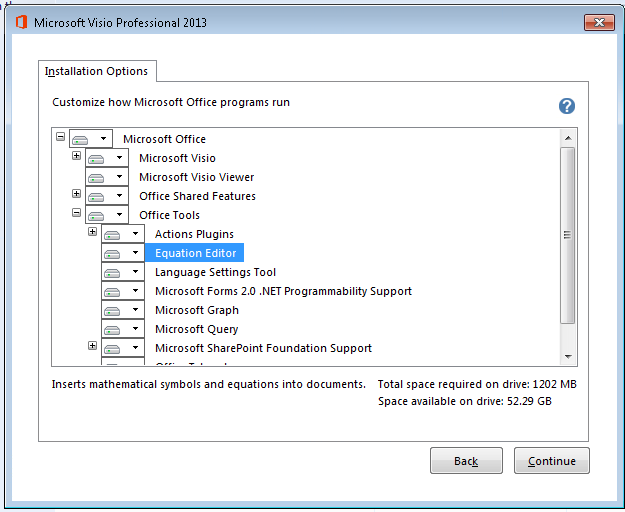Screen dimensions: 625x512
Task: Open install dropdown for Office Tools
Action: pyautogui.click(x=107, y=215)
